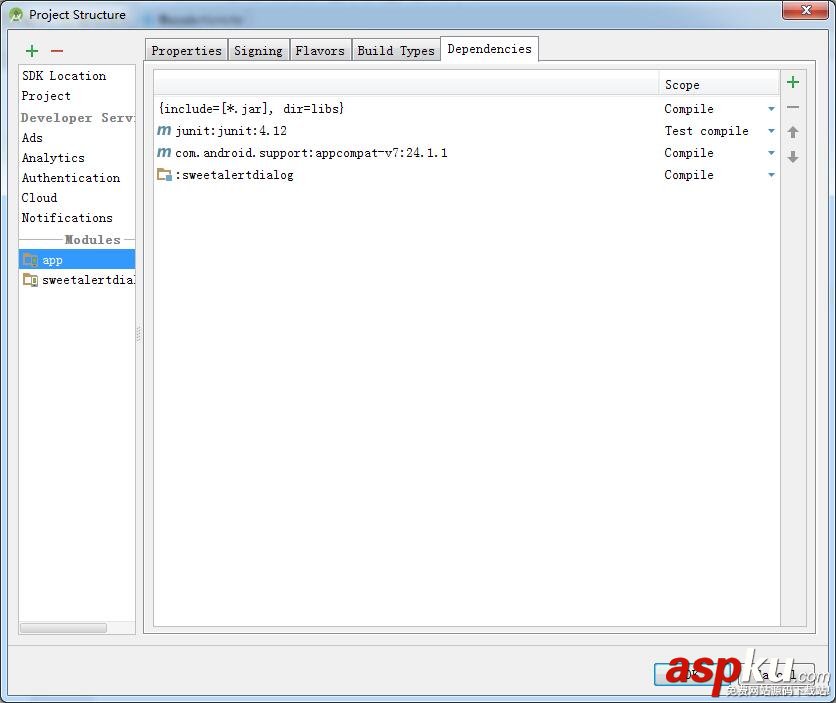The width and height of the screenshot is (836, 703).
Task: Click the green plus above the module list
Action: click(x=31, y=51)
